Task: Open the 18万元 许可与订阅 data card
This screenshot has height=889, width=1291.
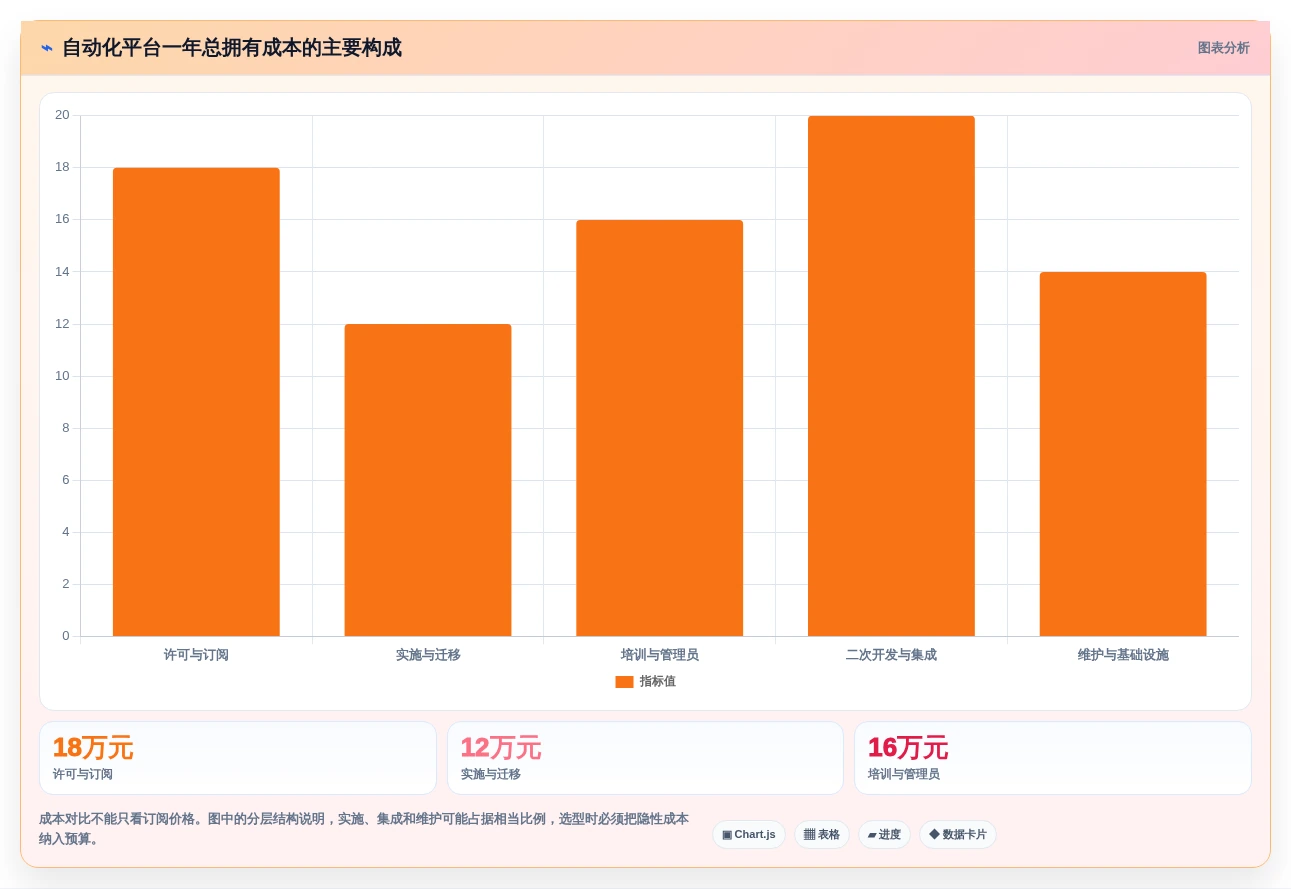Action: (238, 758)
